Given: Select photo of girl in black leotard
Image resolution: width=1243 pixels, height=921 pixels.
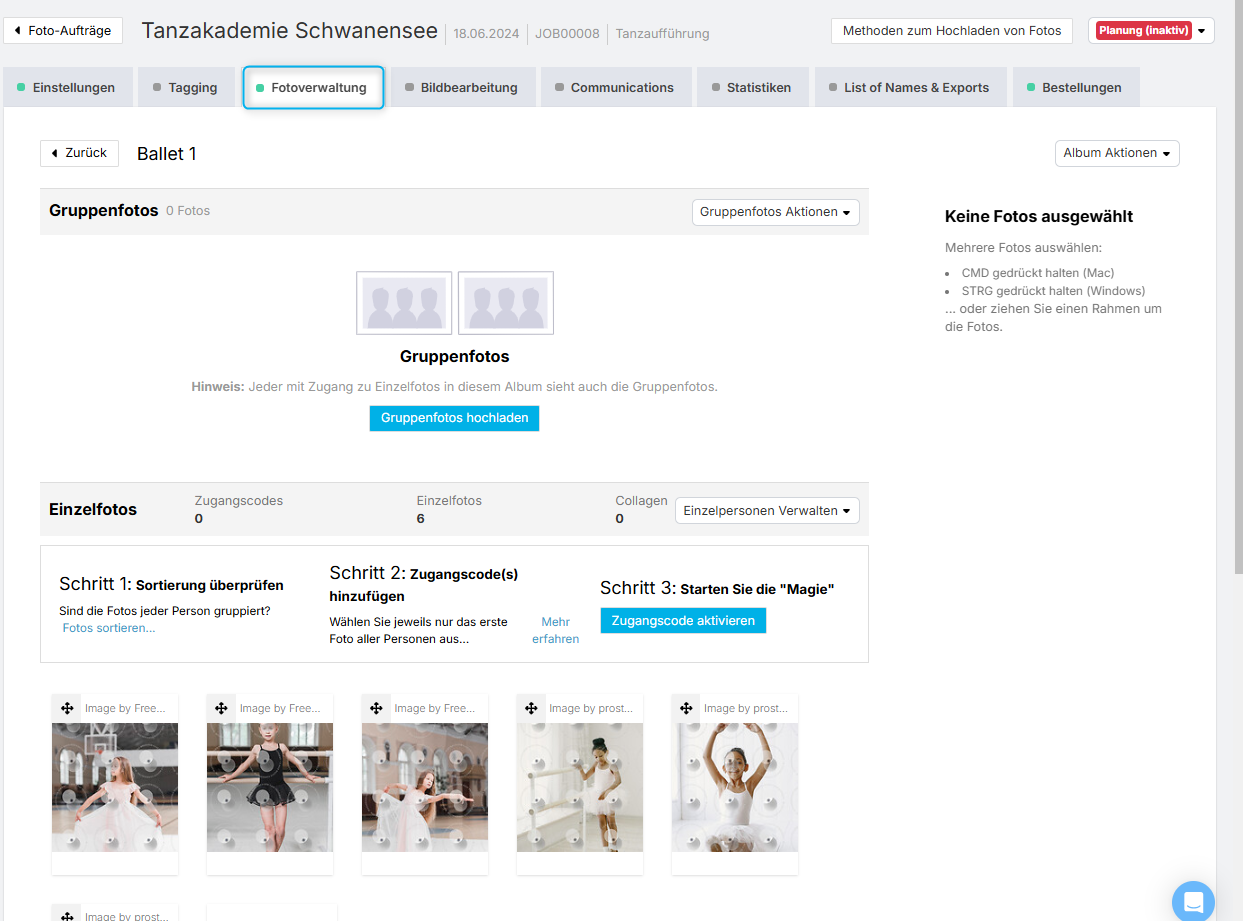Looking at the screenshot, I should [270, 787].
